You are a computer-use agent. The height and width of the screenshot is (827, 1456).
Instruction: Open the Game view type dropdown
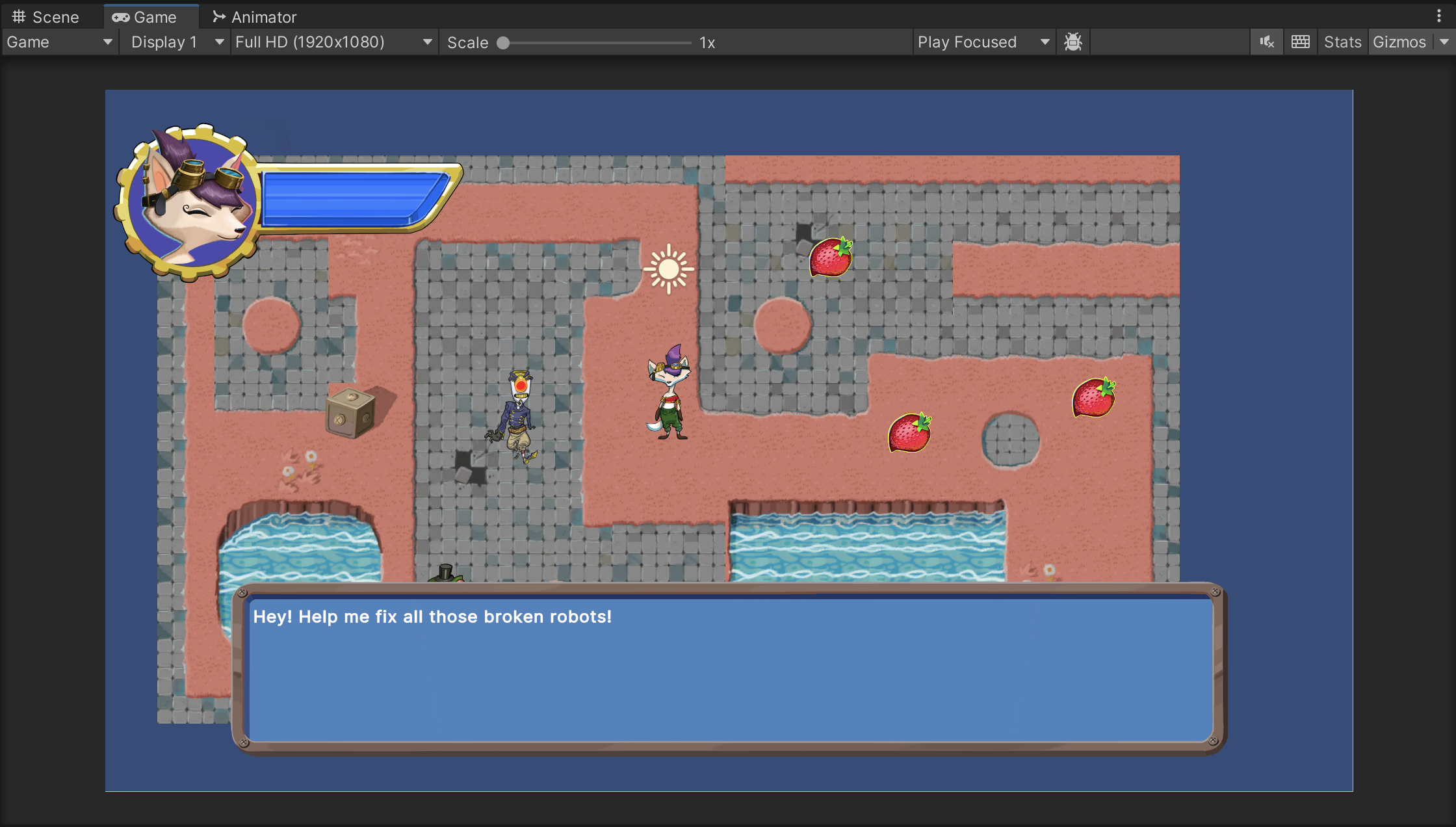point(59,42)
